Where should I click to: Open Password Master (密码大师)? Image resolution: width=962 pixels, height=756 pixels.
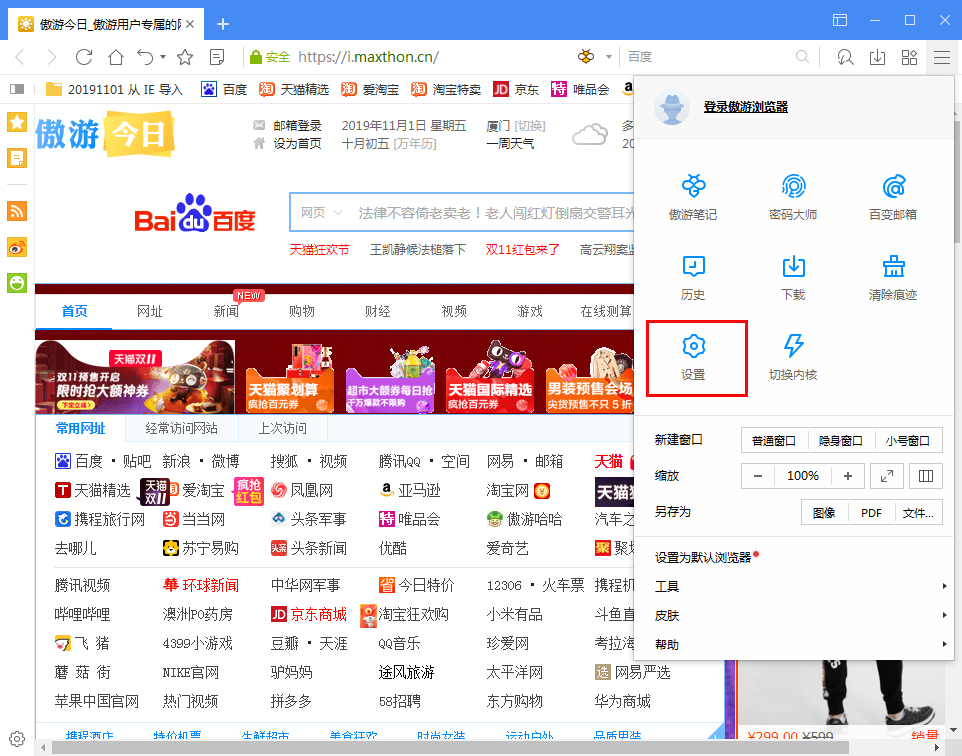pos(794,195)
